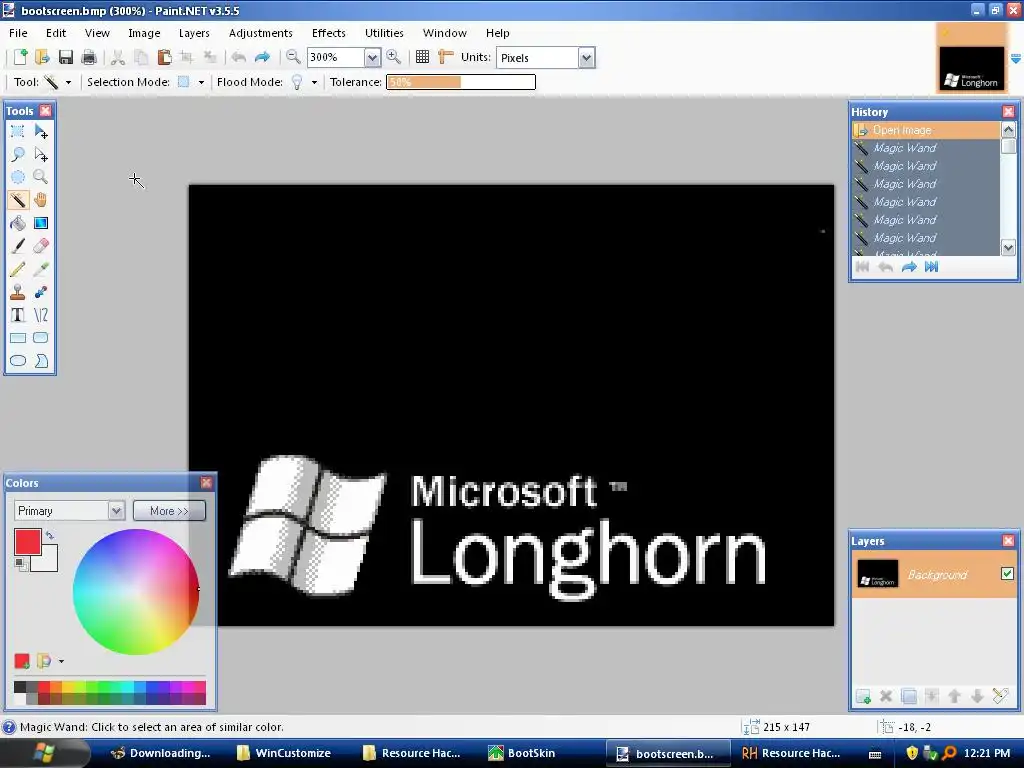Adjust the Tolerance slider bar
This screenshot has width=1024, height=768.
point(461,82)
